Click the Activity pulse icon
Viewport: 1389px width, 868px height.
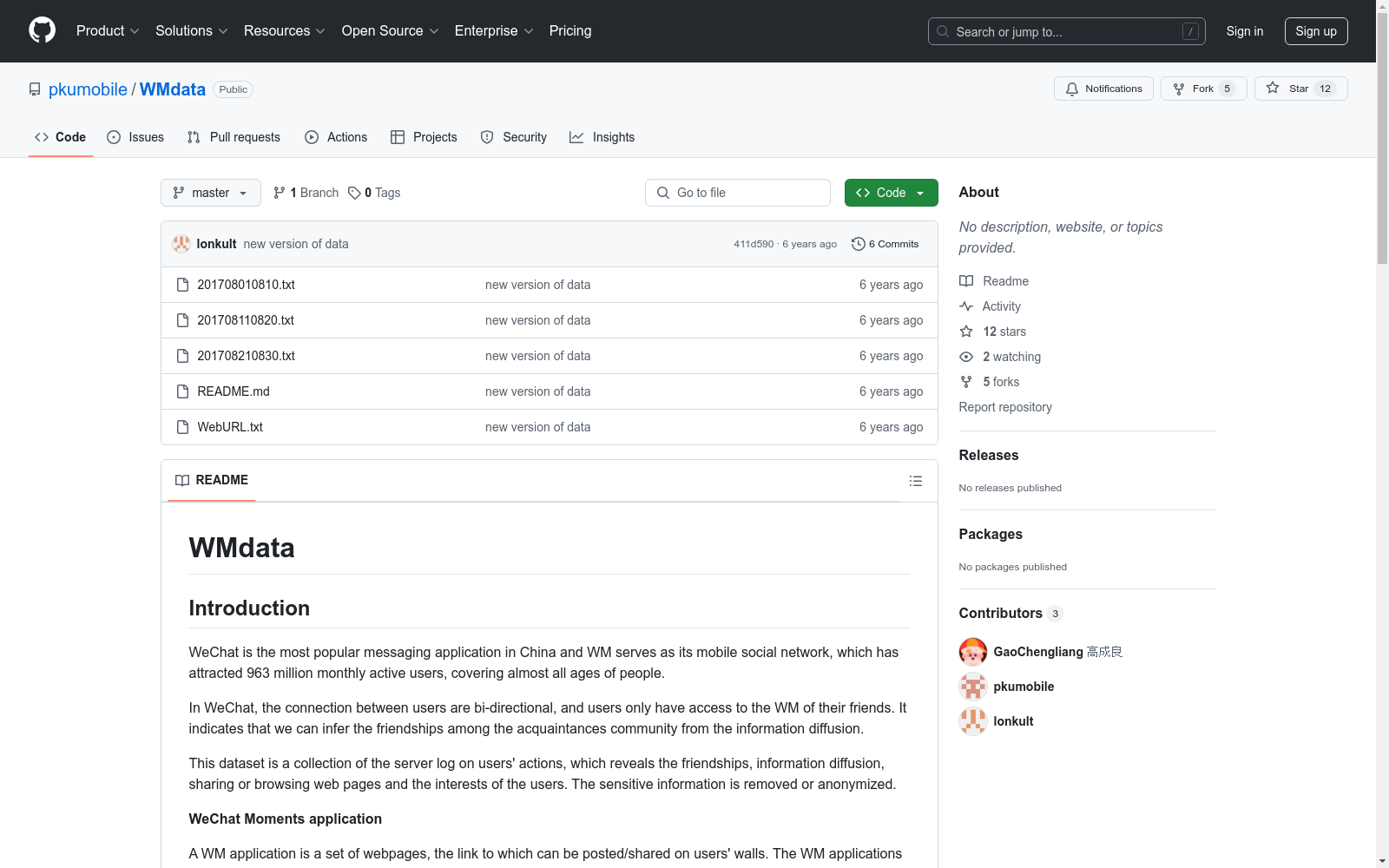coord(966,306)
